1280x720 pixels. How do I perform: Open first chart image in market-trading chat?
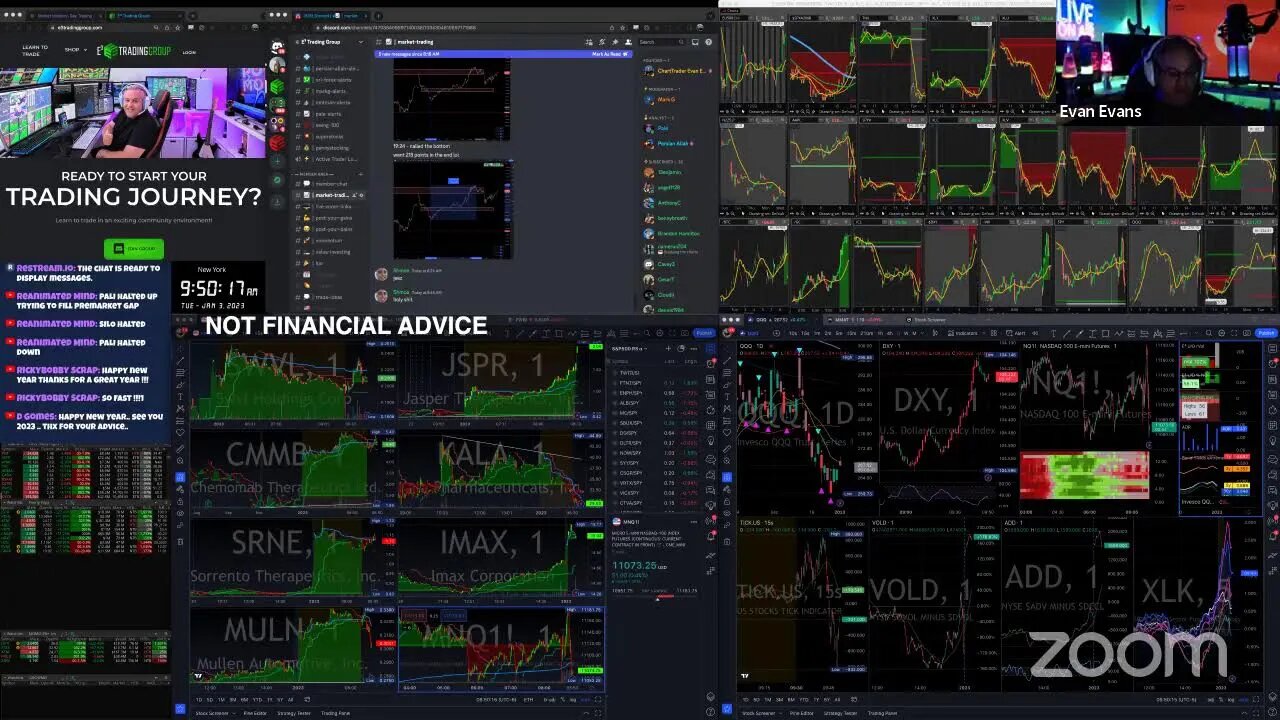coord(452,100)
